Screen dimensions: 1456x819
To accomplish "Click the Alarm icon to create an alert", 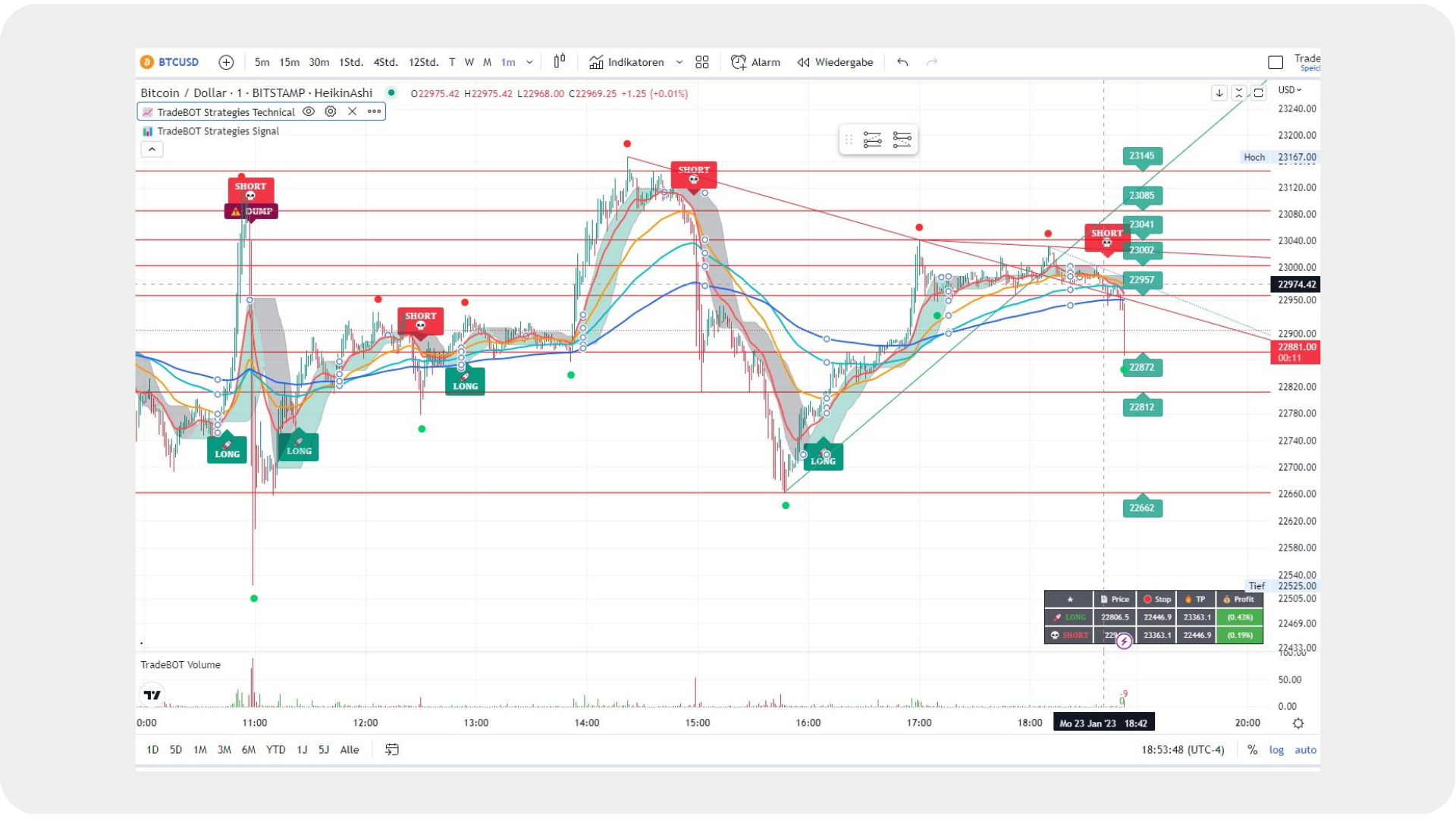I will (737, 62).
